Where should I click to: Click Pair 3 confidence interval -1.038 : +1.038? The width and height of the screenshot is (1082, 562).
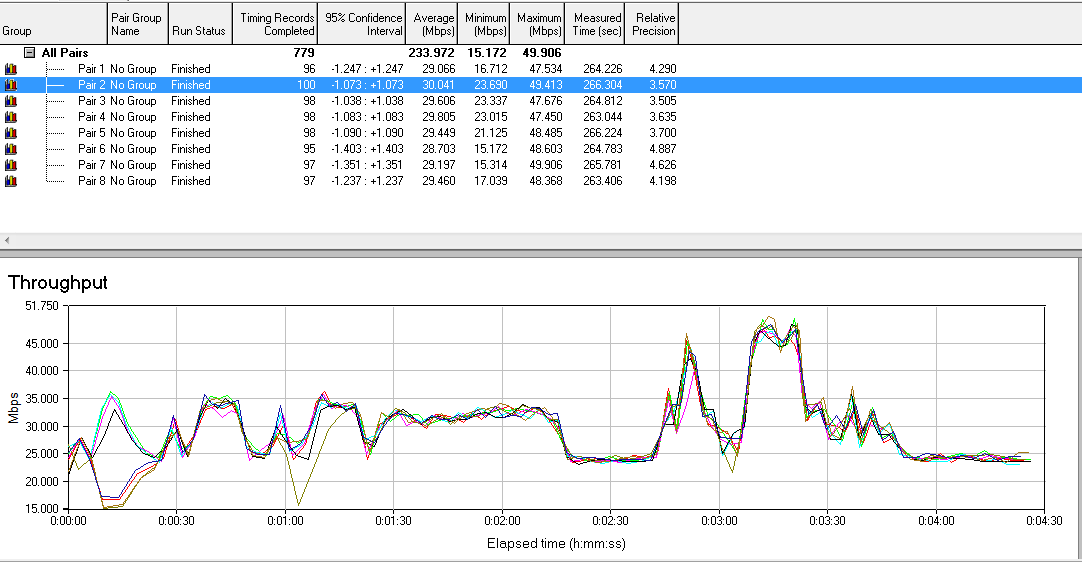[367, 101]
